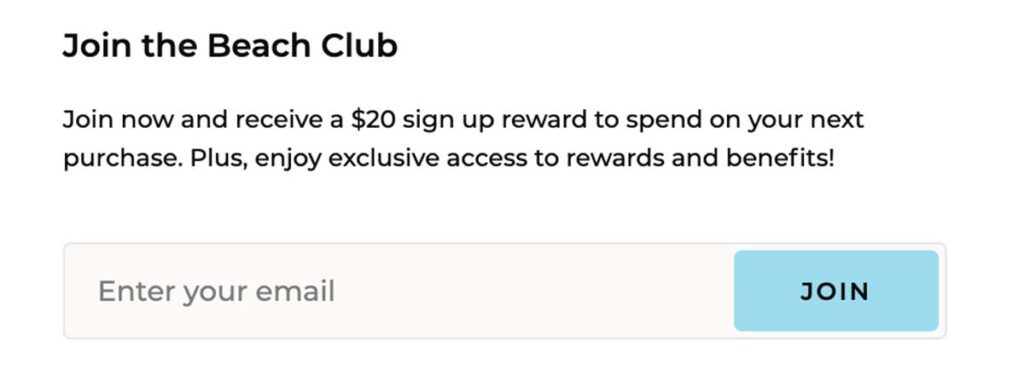Click the '$20' amount in description
Viewport: 1024px width, 381px height.
[373, 120]
